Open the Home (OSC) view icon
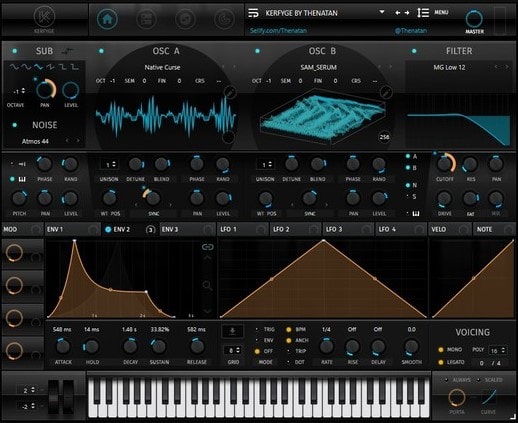518x423 pixels. coord(107,19)
